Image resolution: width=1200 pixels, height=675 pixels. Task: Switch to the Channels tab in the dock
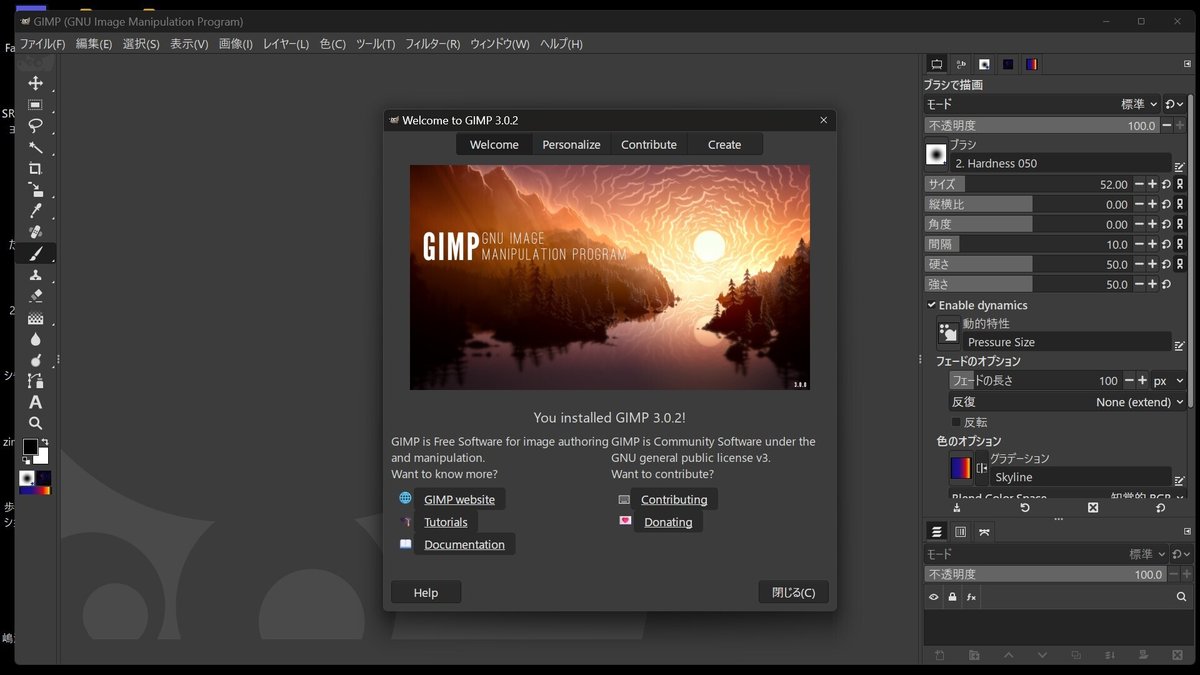point(960,531)
